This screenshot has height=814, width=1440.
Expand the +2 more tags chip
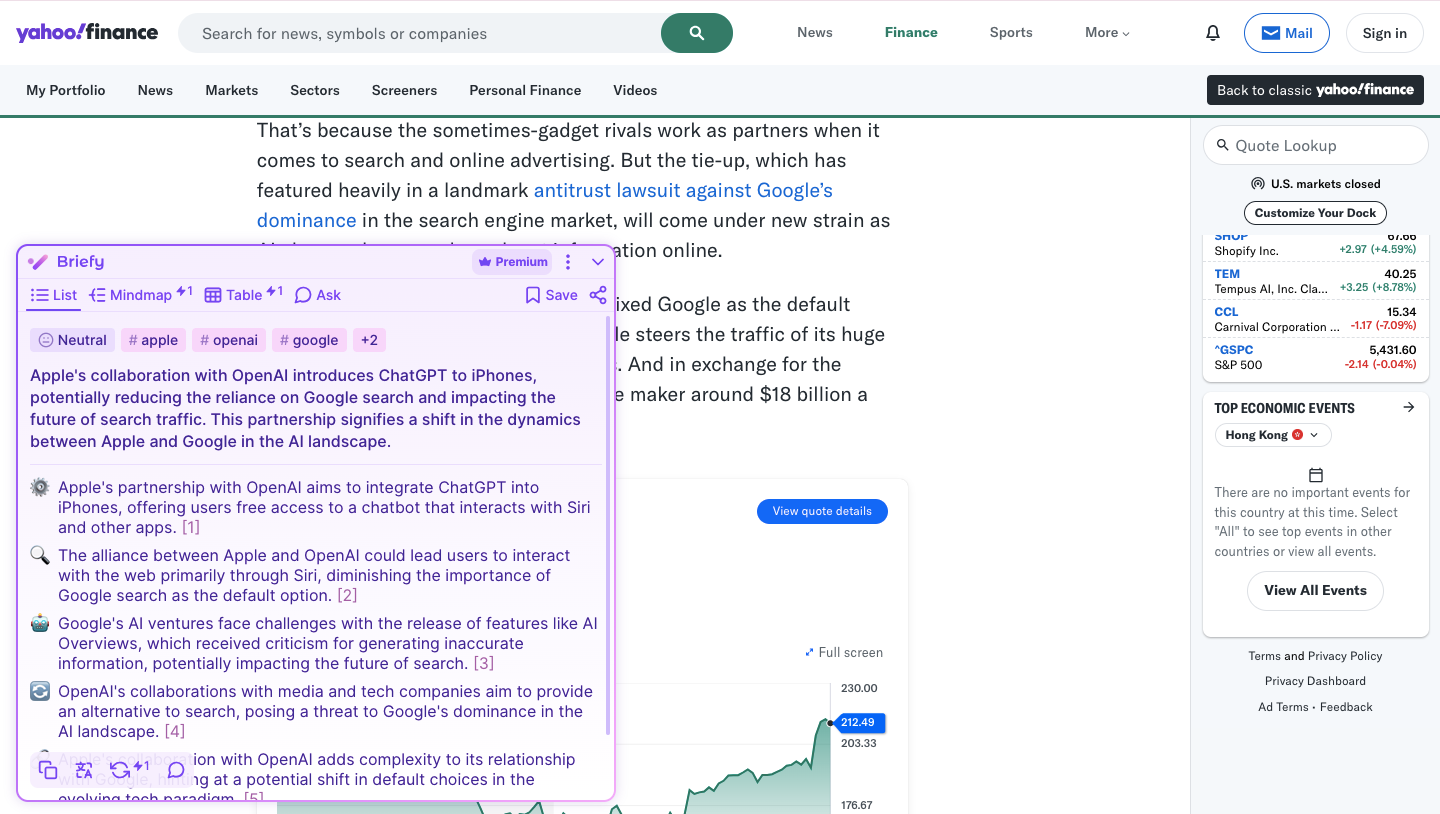[x=369, y=340]
